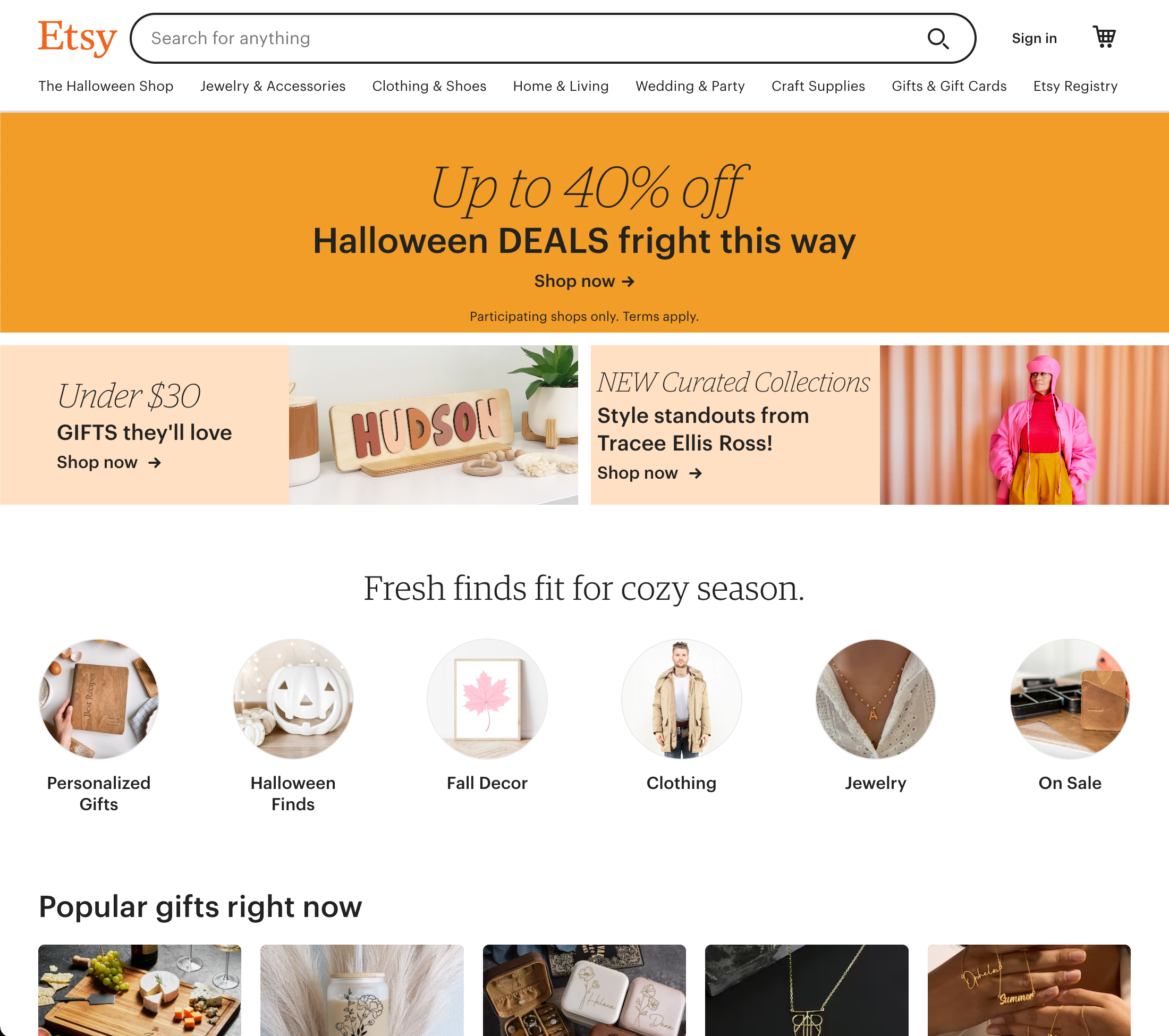Select the On Sale category circle

(x=1070, y=699)
